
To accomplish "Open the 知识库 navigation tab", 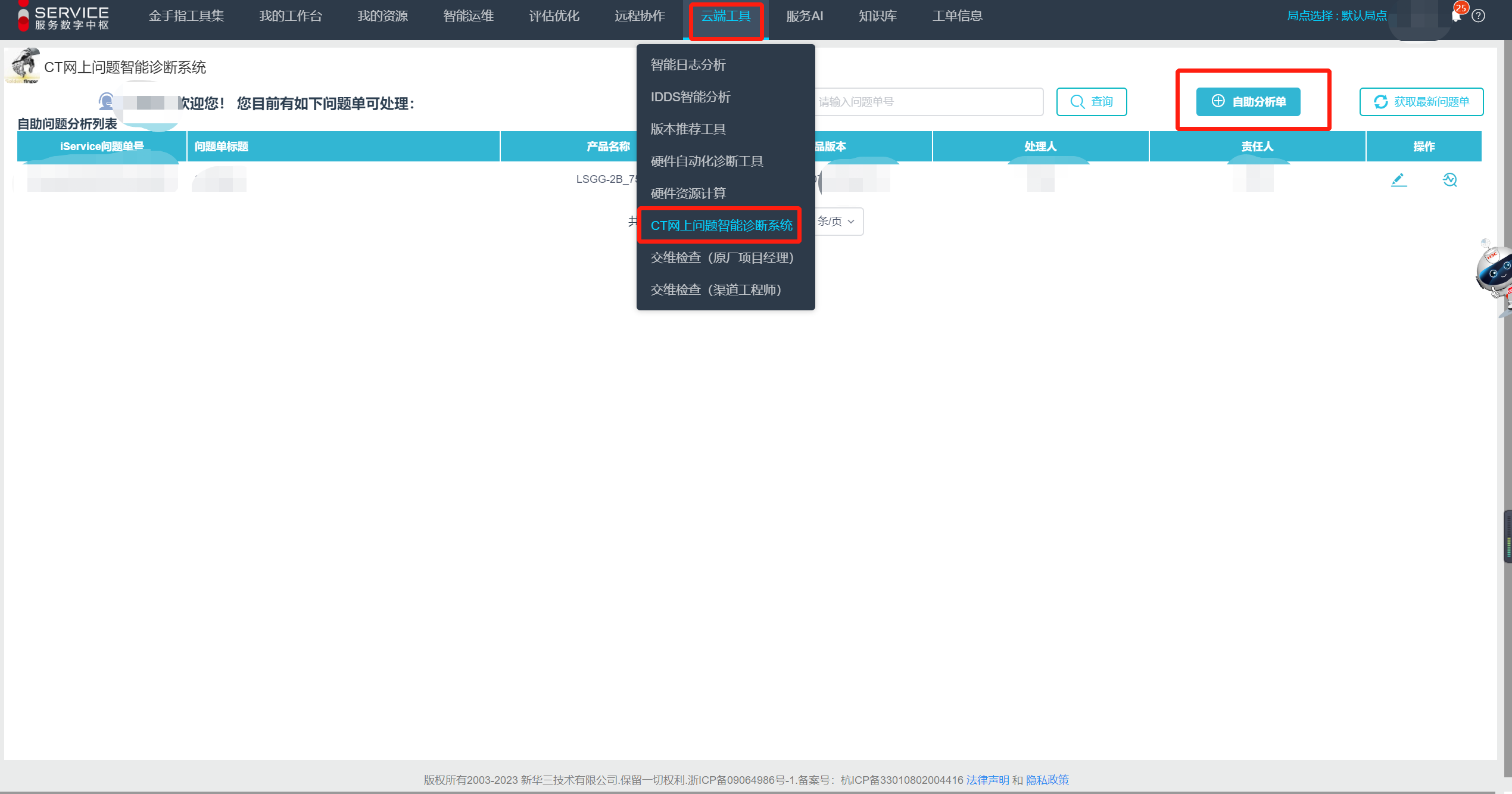I will (x=877, y=16).
